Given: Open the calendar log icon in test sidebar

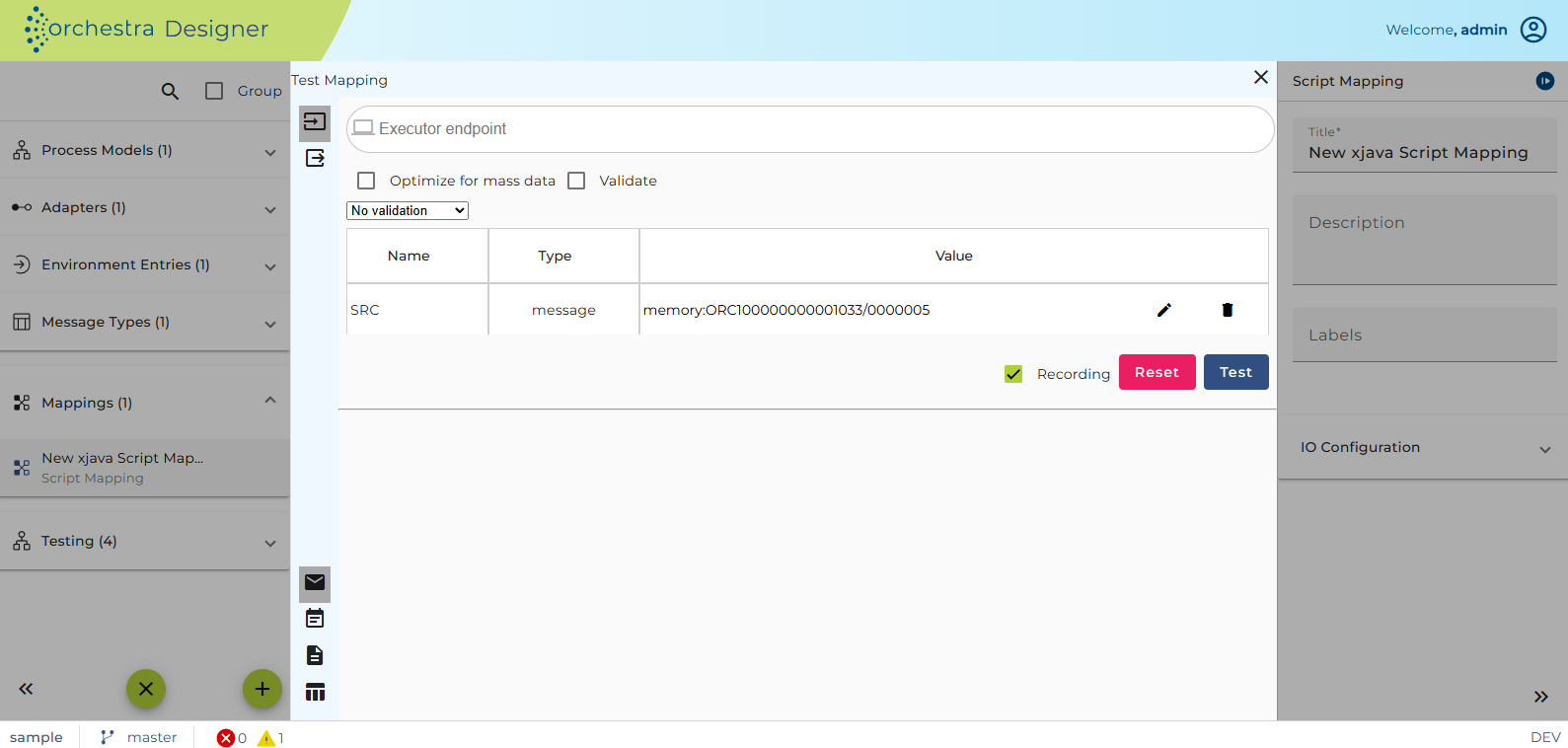Looking at the screenshot, I should click(x=315, y=619).
